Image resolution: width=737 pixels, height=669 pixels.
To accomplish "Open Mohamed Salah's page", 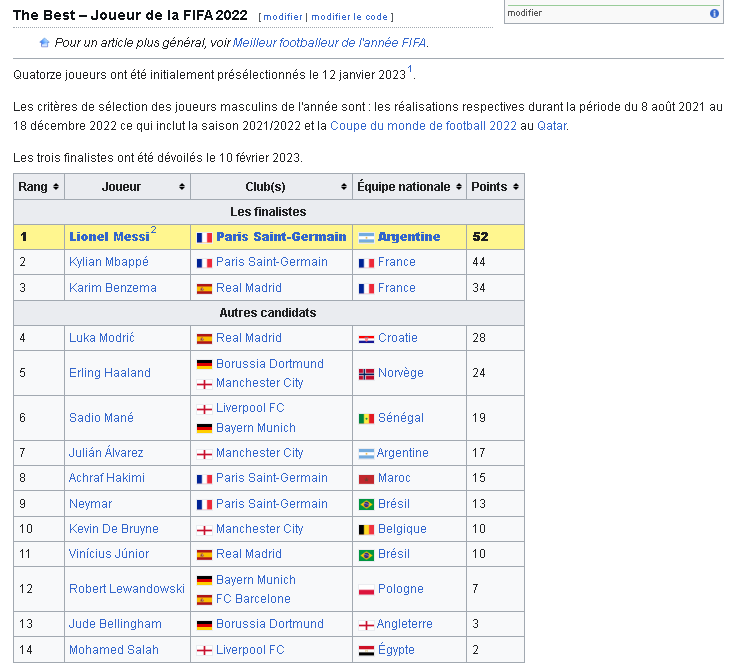I will coord(114,650).
